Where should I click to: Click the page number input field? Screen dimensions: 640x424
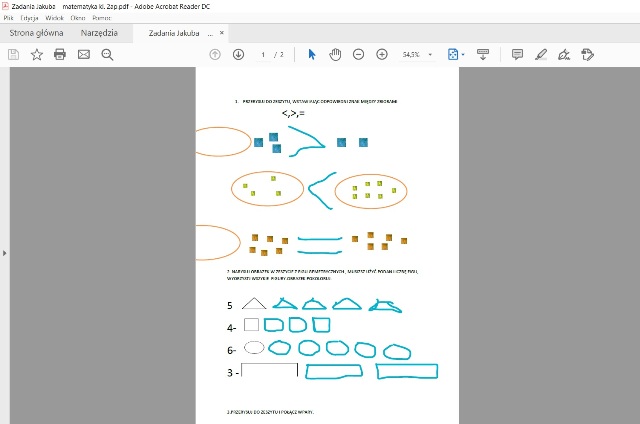(264, 54)
